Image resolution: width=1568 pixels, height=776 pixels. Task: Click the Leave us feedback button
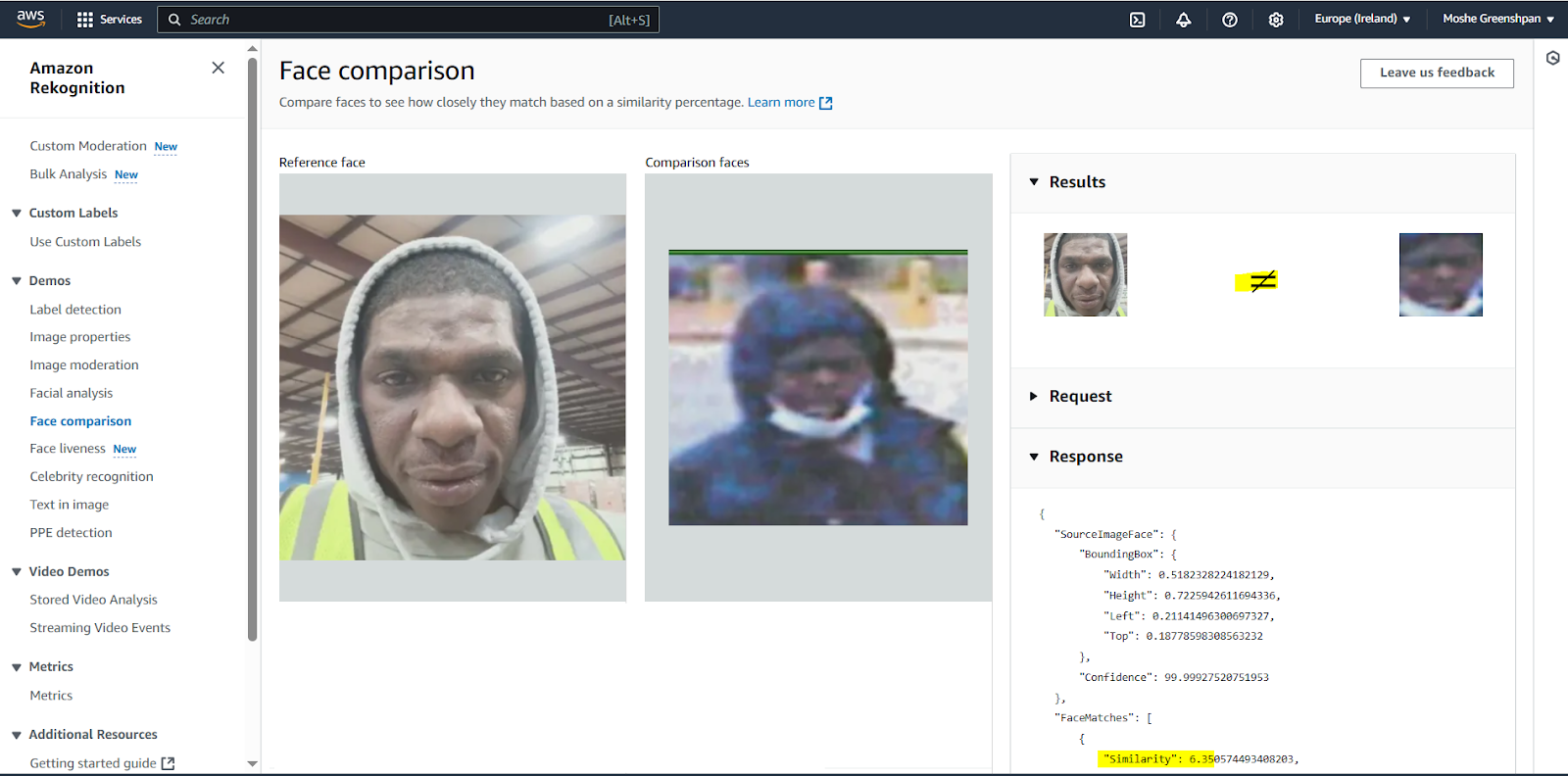click(x=1437, y=73)
